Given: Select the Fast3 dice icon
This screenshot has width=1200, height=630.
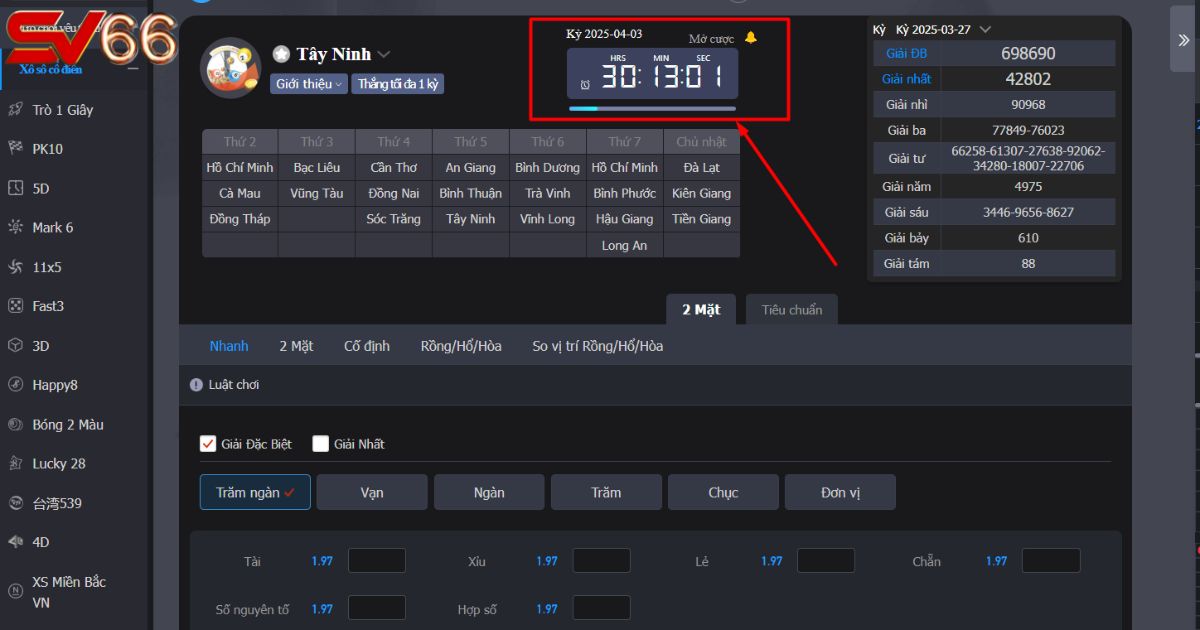Looking at the screenshot, I should coord(16,306).
